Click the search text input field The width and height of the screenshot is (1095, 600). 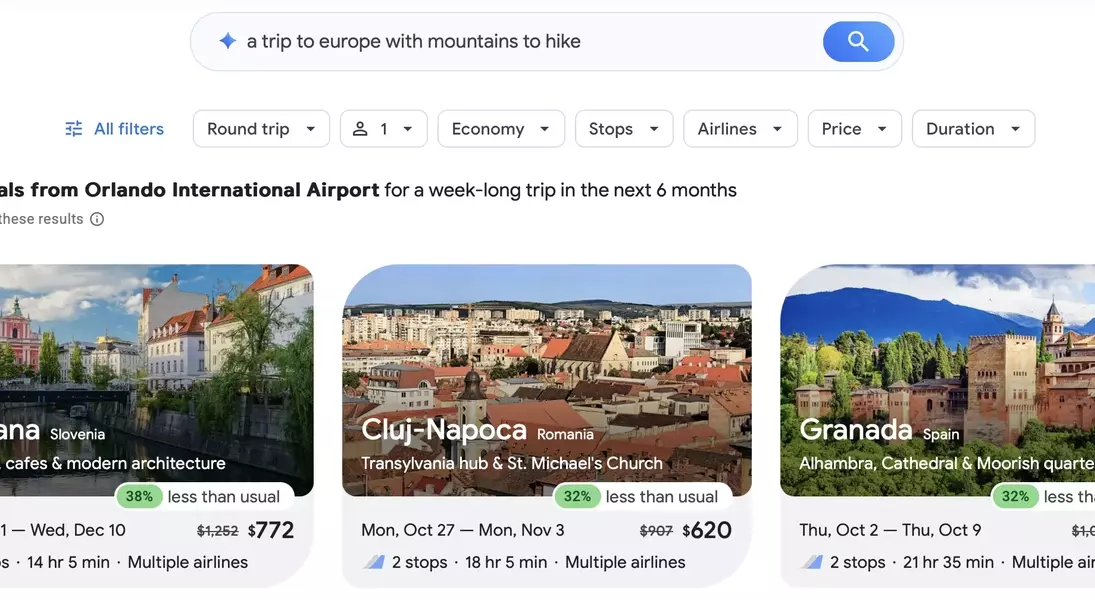coord(520,41)
